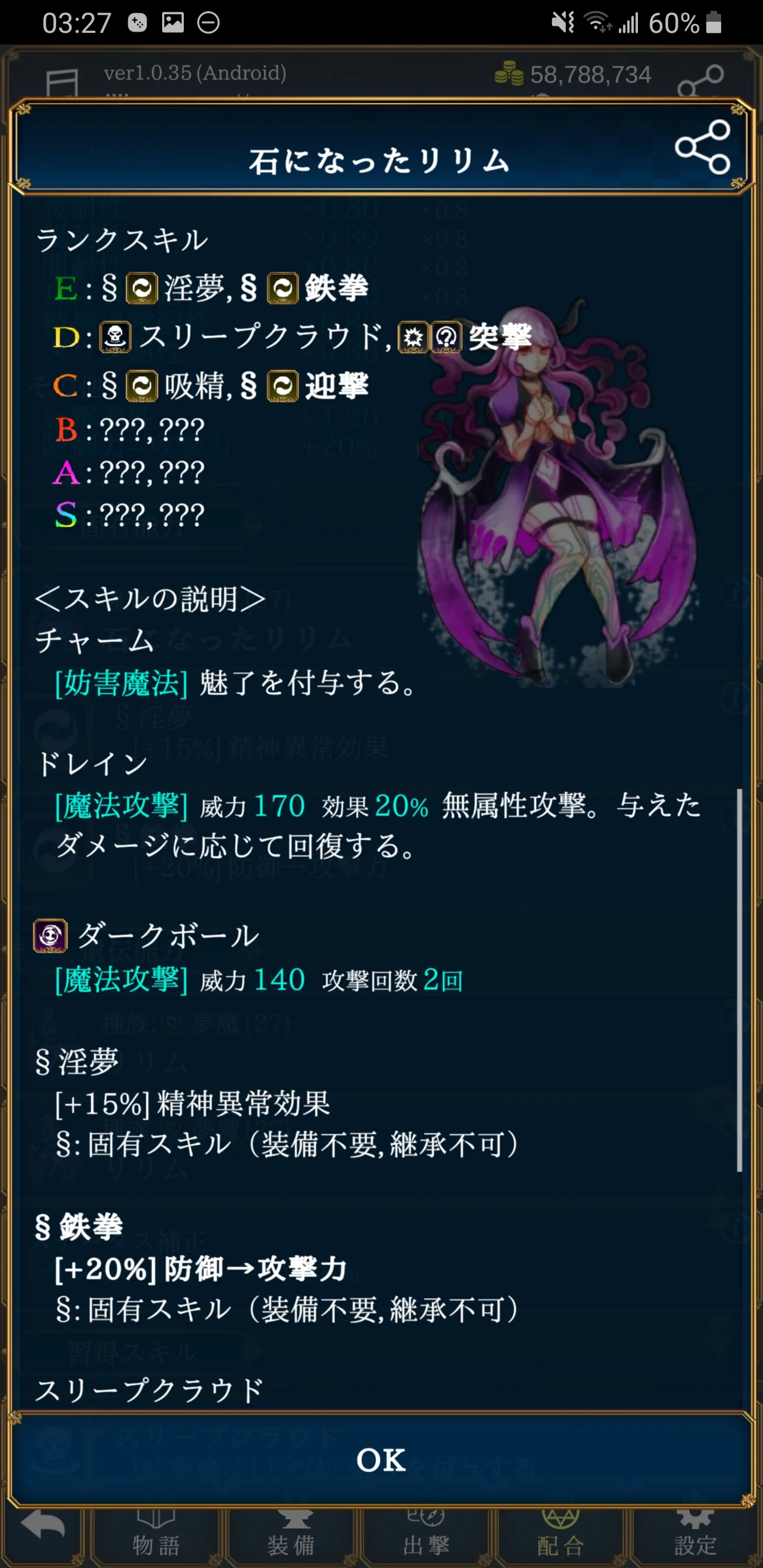Tap the skull icon beside スリープクラウド

(115, 336)
